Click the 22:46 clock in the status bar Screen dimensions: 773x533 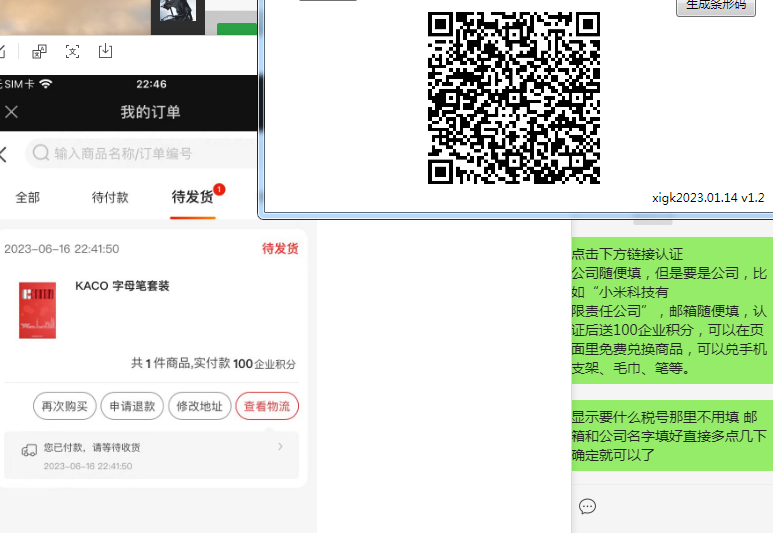click(x=151, y=84)
